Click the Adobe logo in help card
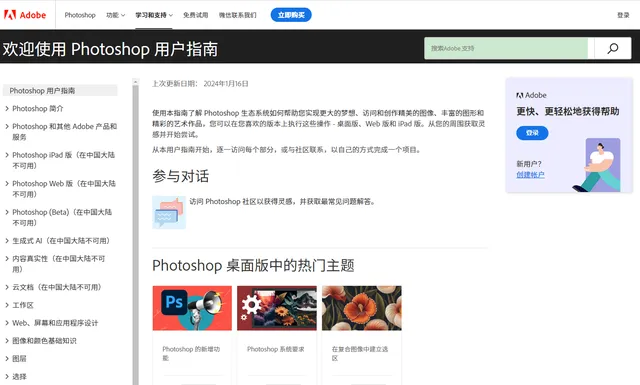Image resolution: width=640 pixels, height=385 pixels. click(x=531, y=95)
